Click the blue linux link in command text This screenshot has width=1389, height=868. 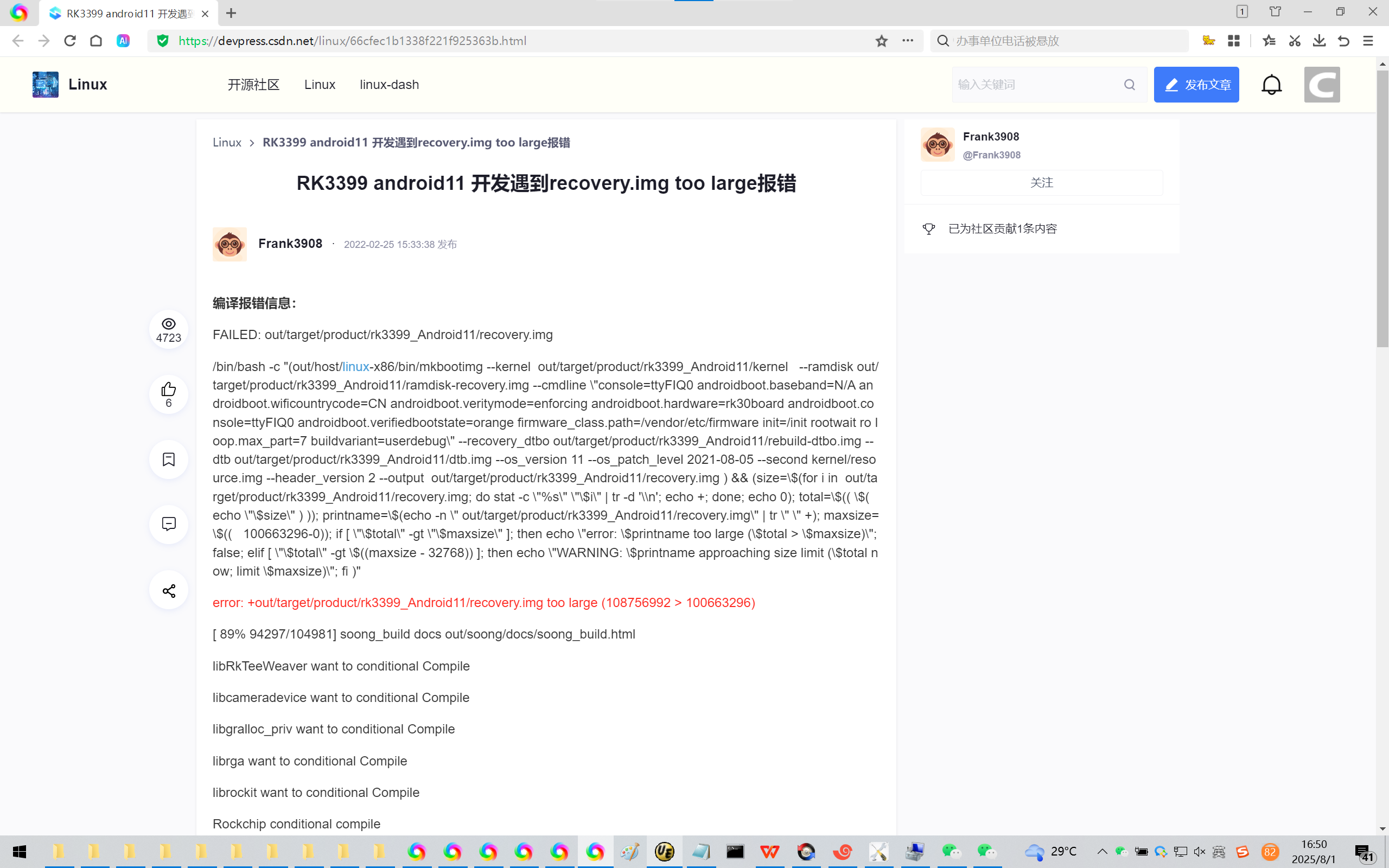pyautogui.click(x=355, y=366)
